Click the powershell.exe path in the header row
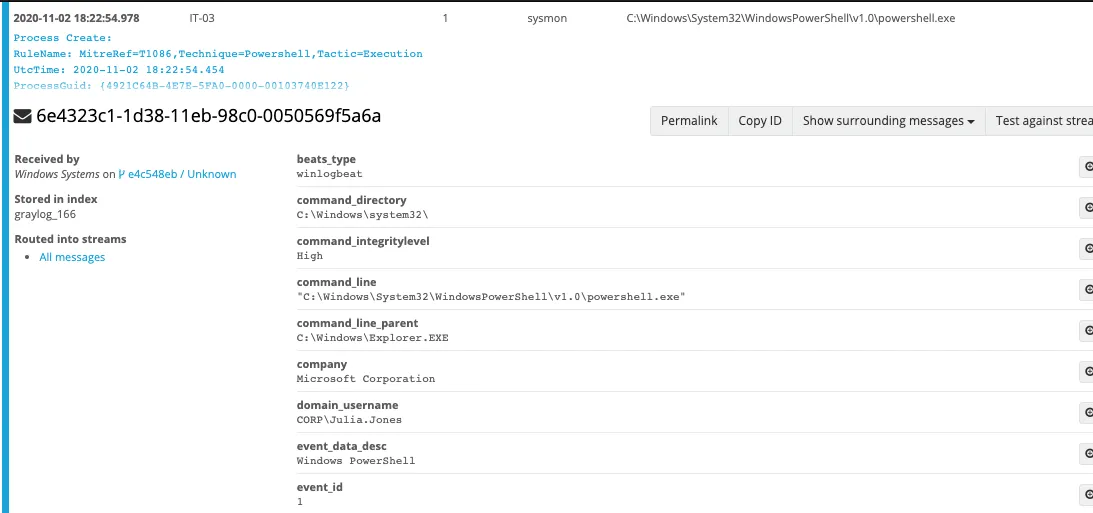This screenshot has height=513, width=1093. coord(790,19)
